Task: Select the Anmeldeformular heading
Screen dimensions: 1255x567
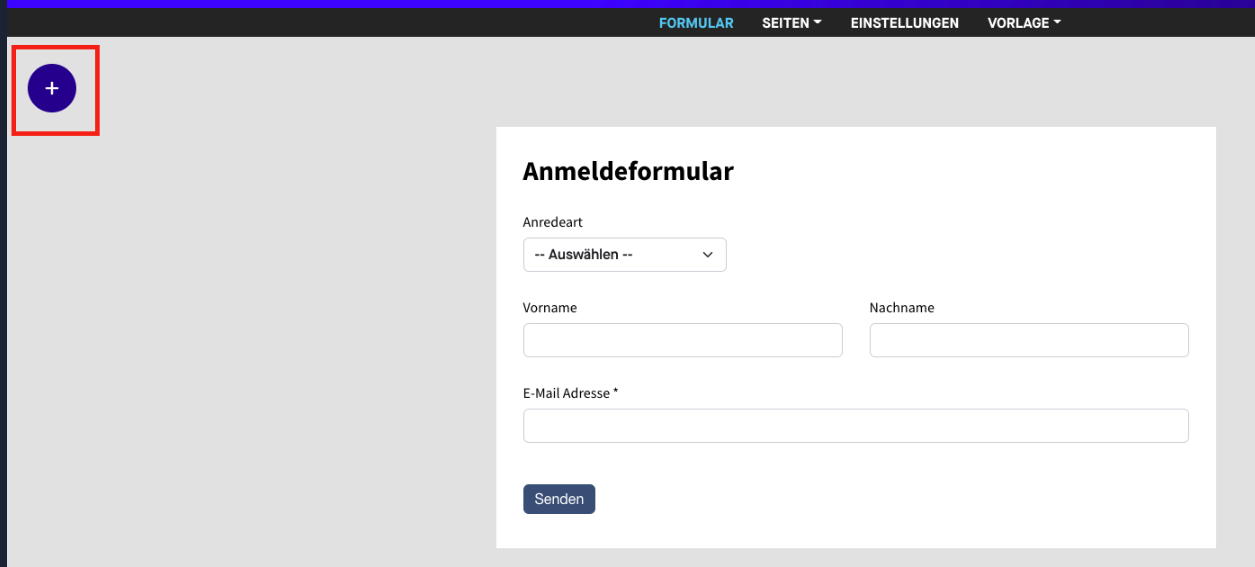Action: (x=628, y=171)
